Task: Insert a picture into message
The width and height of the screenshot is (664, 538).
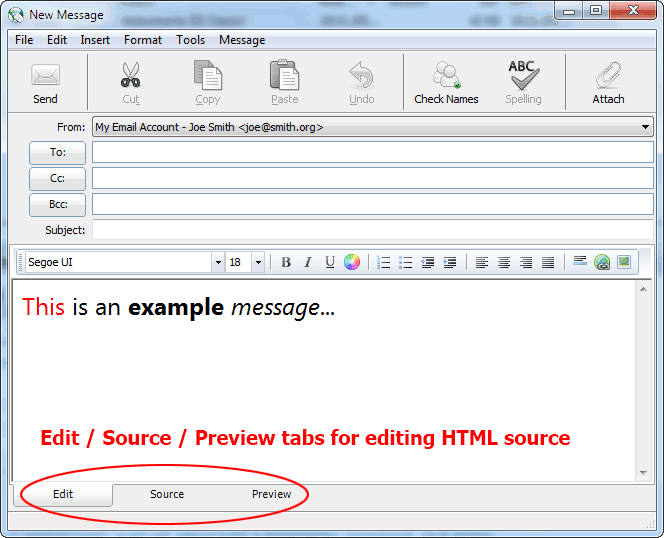Action: [624, 262]
